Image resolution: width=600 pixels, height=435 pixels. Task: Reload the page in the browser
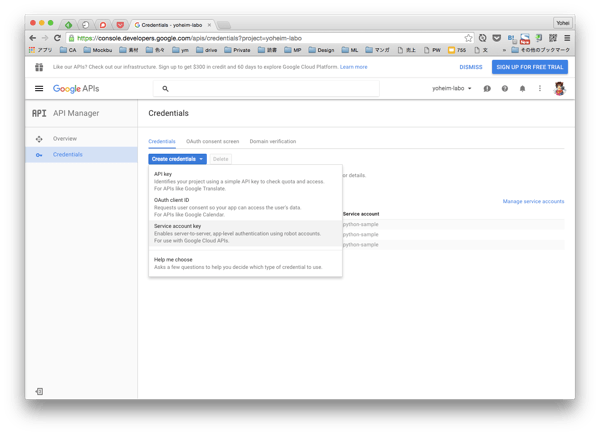pos(58,38)
